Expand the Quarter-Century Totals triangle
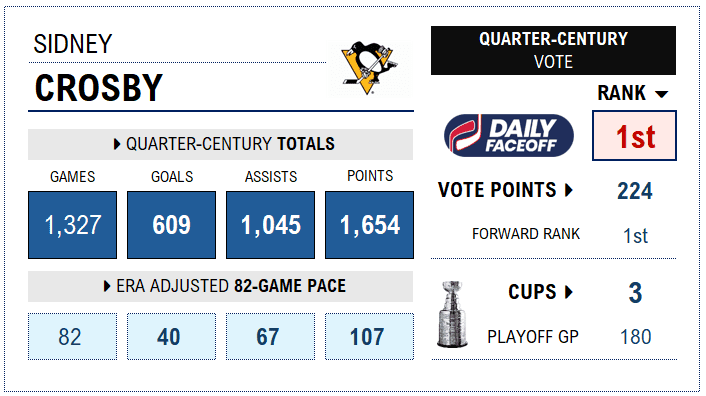The height and width of the screenshot is (396, 706). (x=117, y=144)
